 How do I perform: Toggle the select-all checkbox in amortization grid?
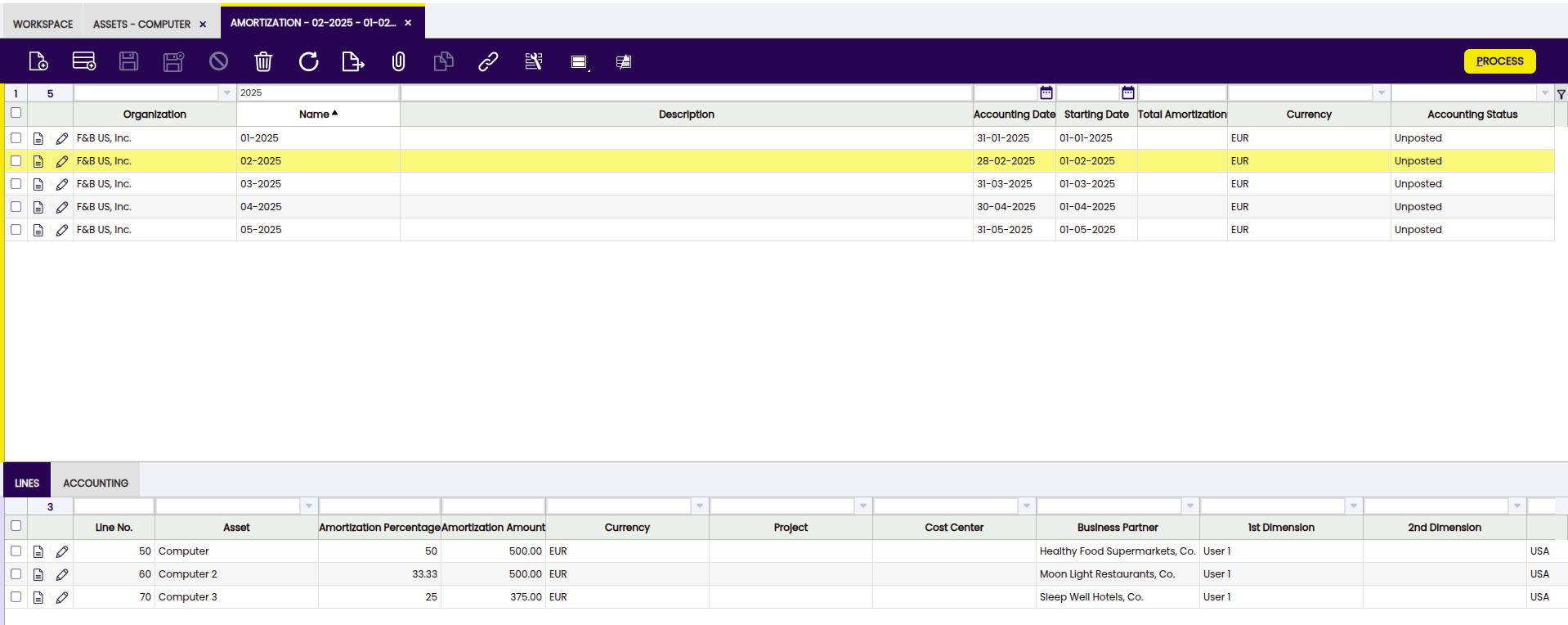16,113
